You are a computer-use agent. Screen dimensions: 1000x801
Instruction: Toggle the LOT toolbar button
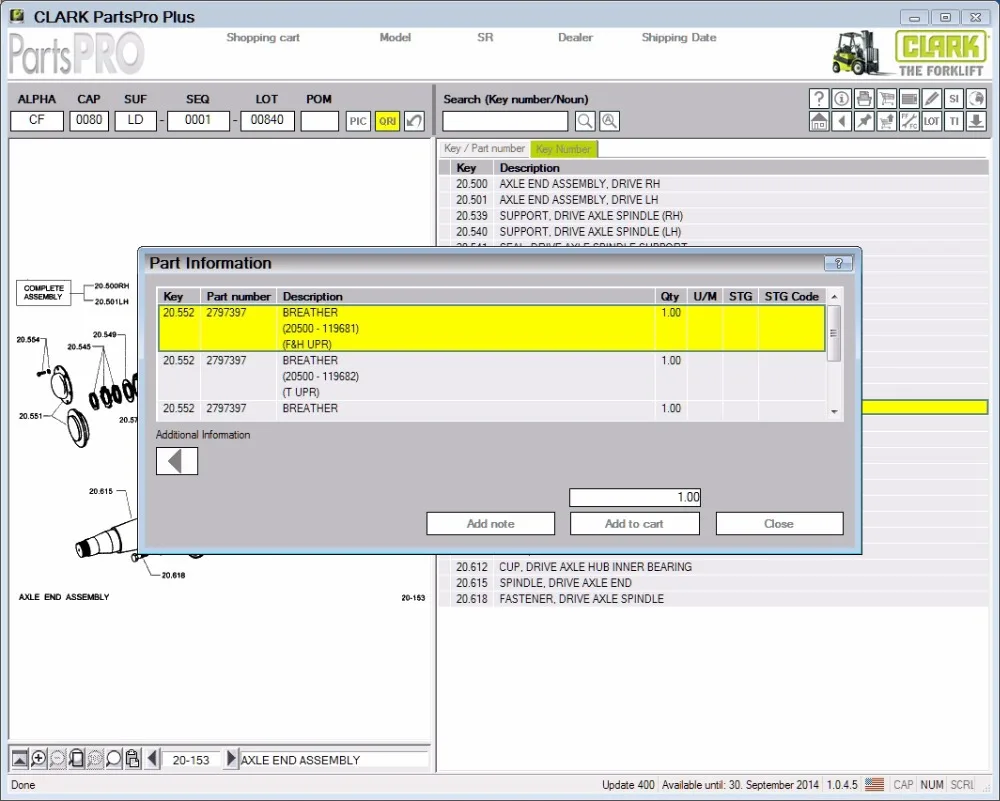(932, 121)
